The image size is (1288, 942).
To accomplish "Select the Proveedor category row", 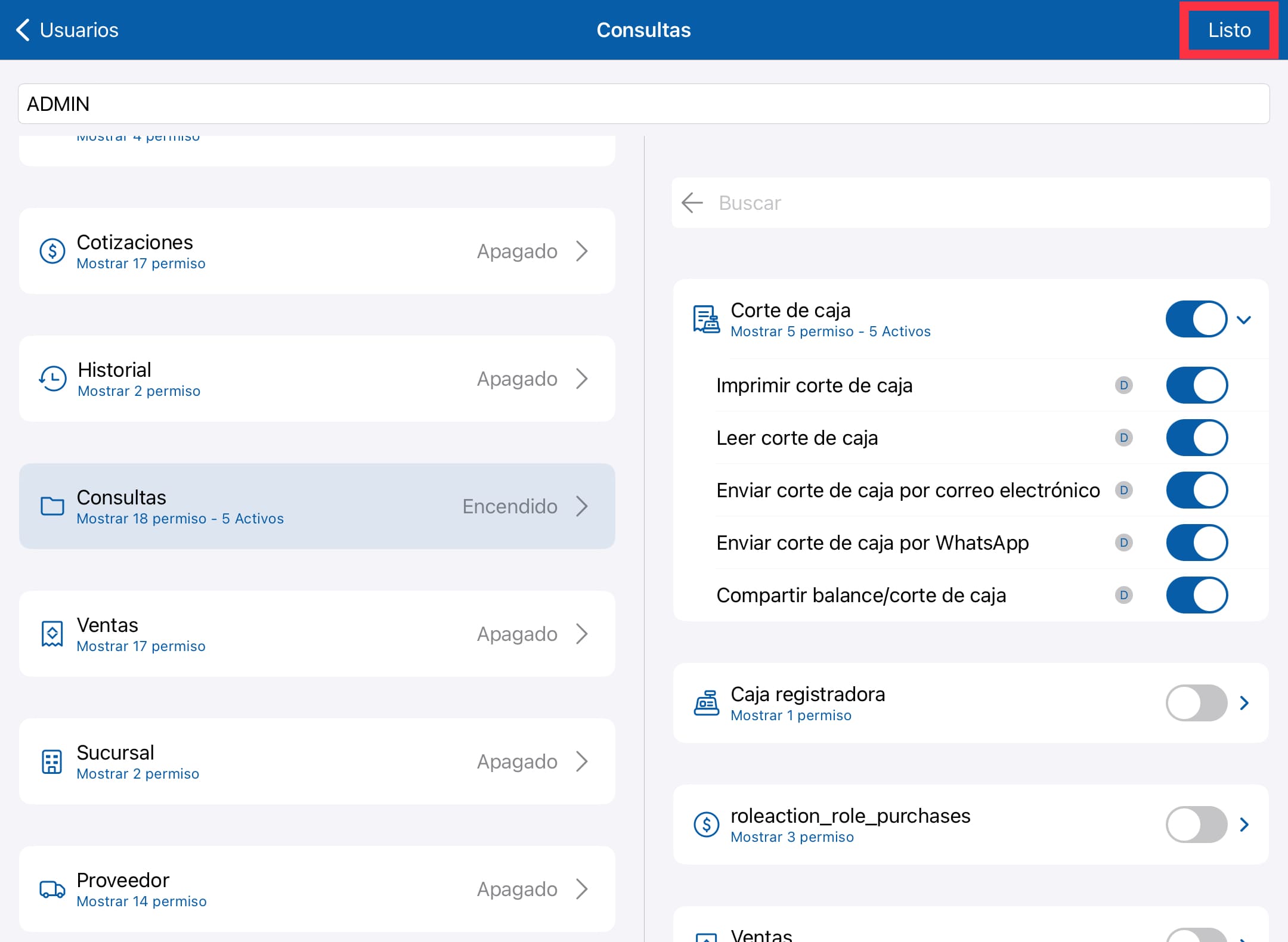I will 317,889.
